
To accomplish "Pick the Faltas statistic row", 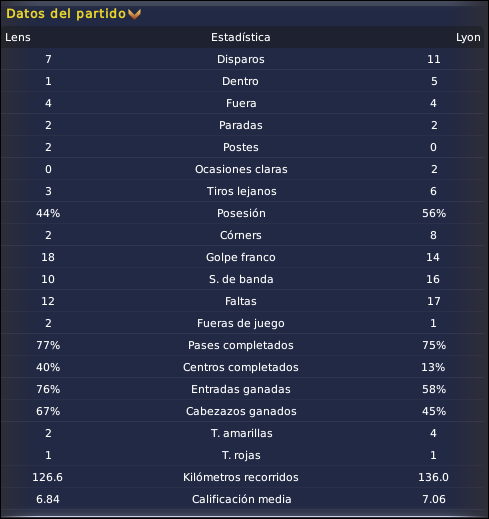I will click(242, 301).
